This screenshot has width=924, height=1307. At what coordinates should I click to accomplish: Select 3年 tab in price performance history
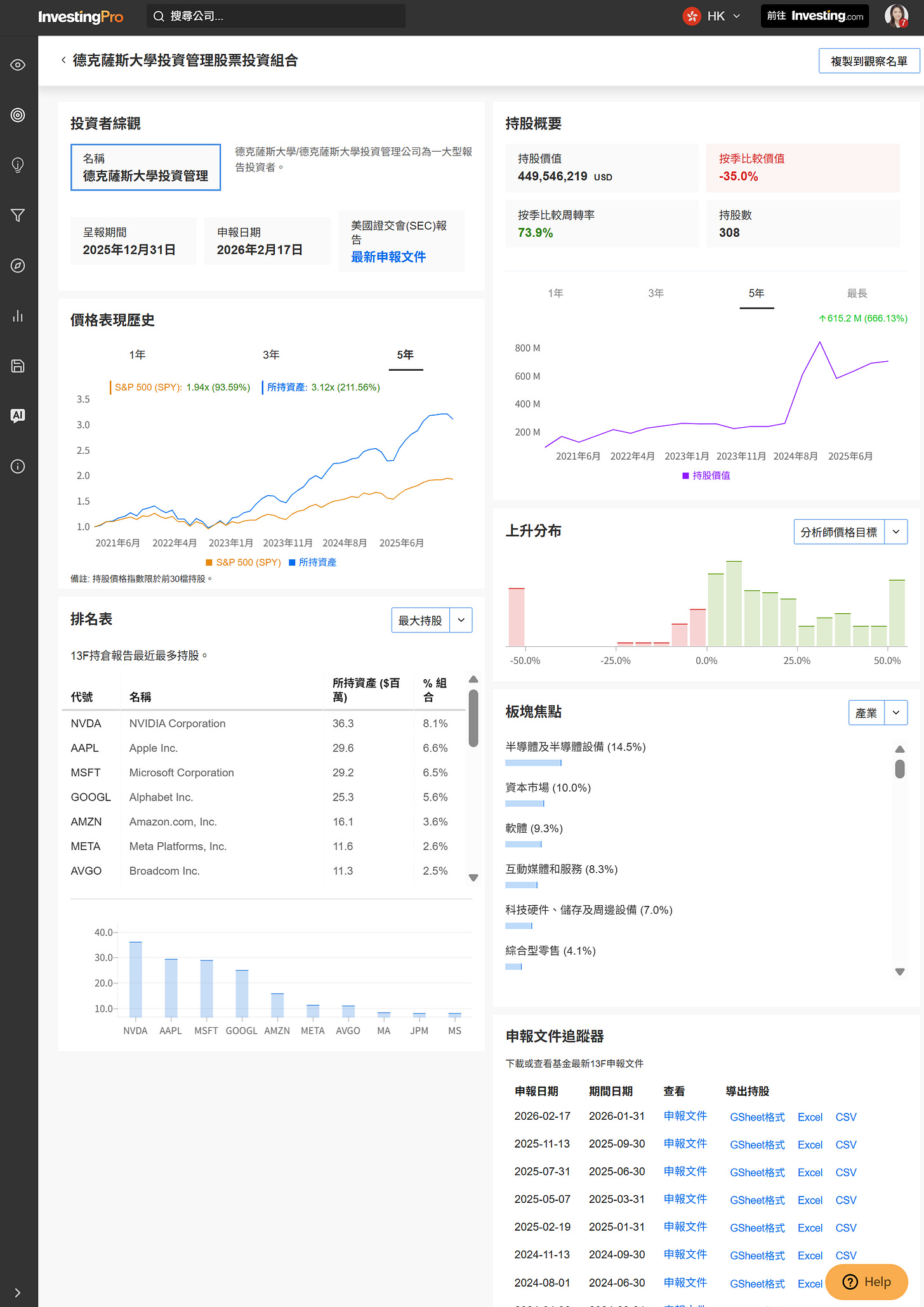click(x=271, y=355)
